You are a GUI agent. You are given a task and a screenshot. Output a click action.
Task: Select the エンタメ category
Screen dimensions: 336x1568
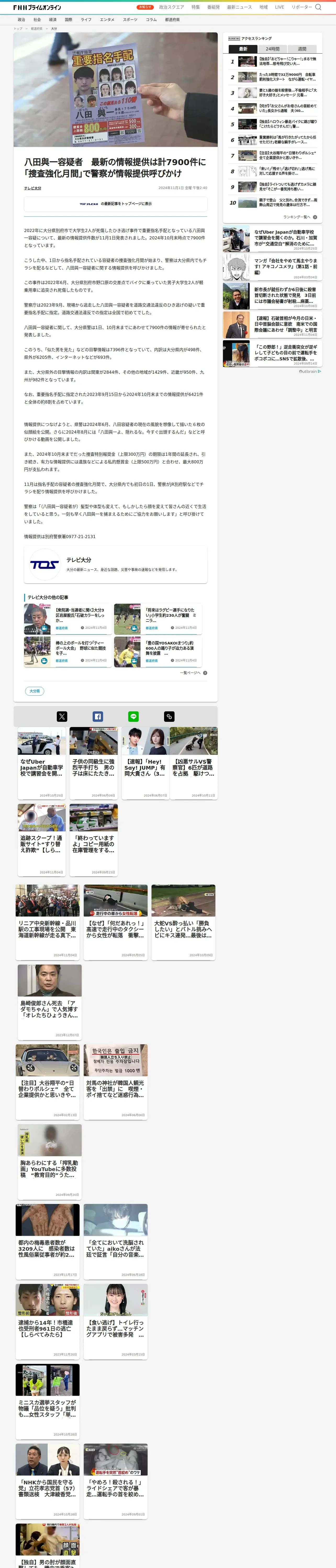pyautogui.click(x=107, y=20)
